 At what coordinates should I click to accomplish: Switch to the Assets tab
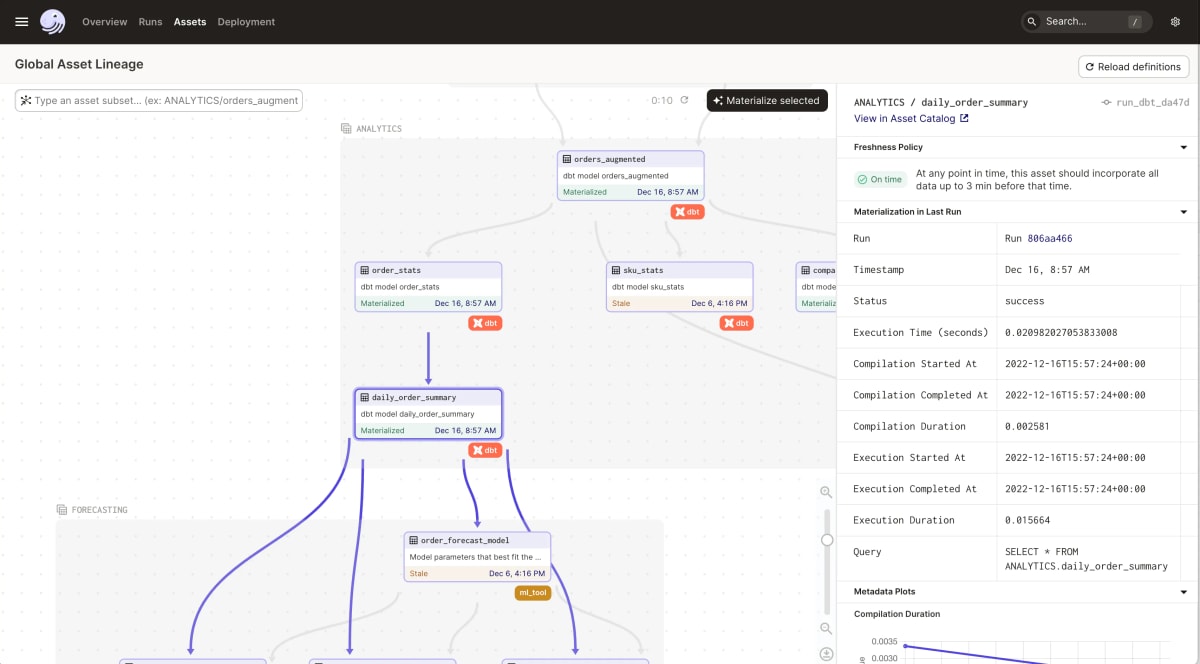point(190,21)
